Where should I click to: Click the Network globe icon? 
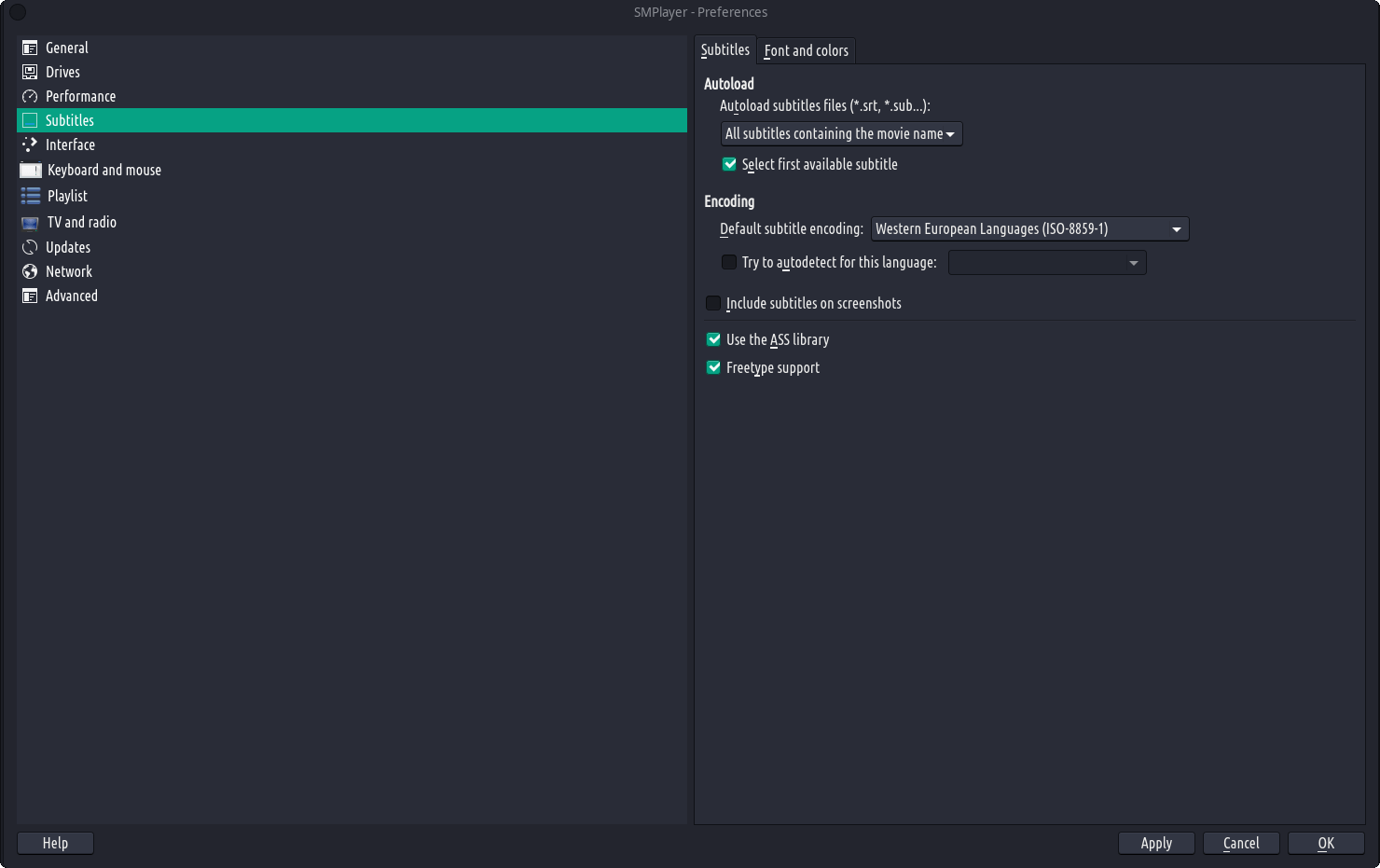(30, 271)
